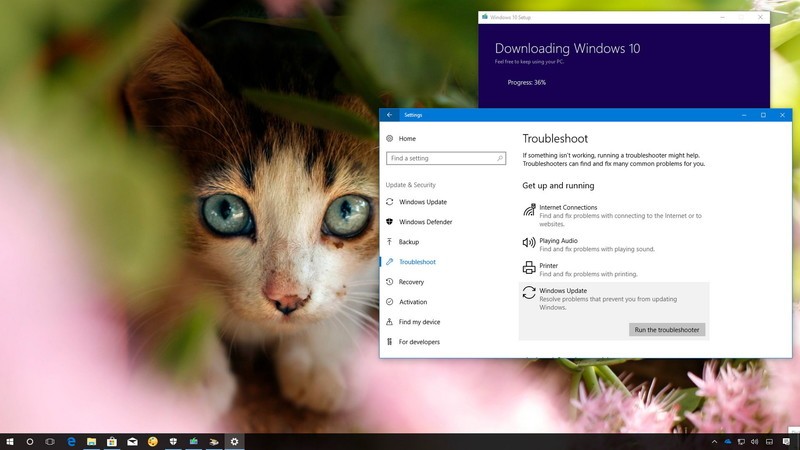The height and width of the screenshot is (450, 800).
Task: Open Windows Defender shield on taskbar
Action: (x=173, y=442)
